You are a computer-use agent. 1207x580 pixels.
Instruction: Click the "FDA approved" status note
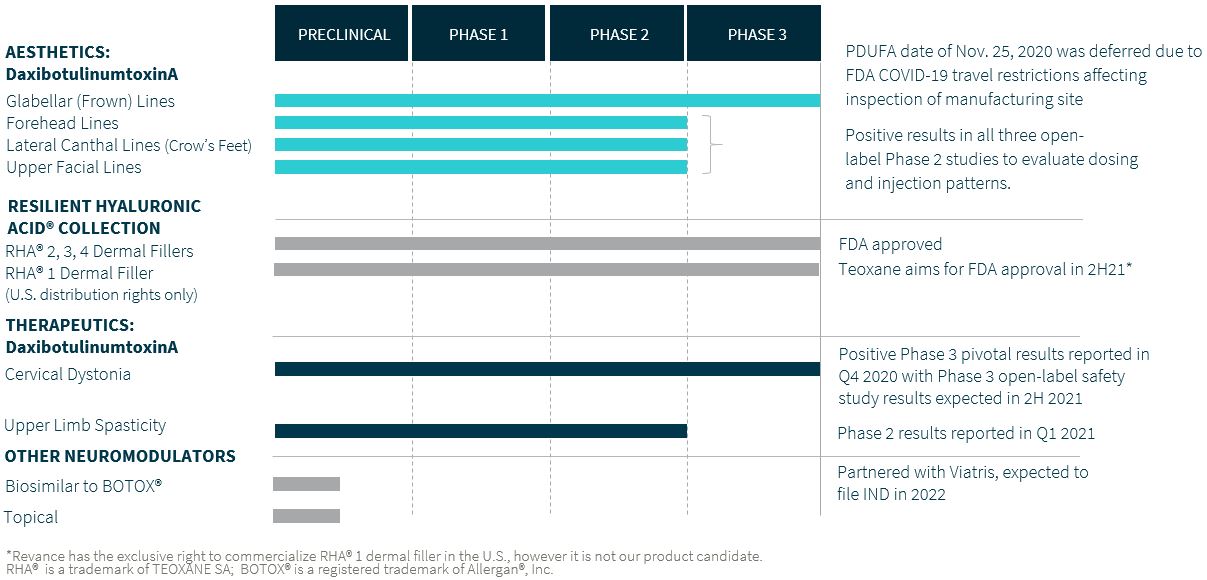(x=890, y=244)
